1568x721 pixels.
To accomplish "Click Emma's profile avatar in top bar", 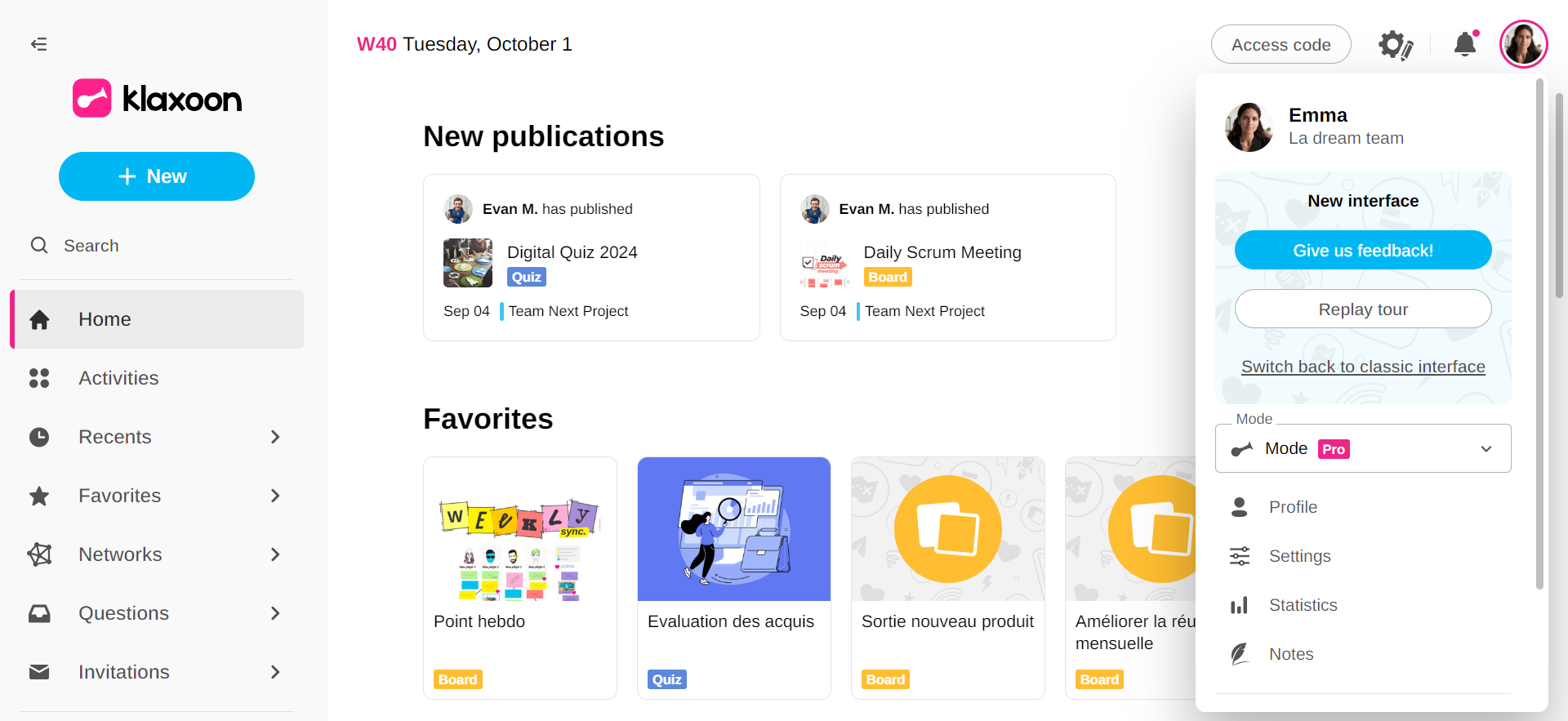I will coord(1523,44).
